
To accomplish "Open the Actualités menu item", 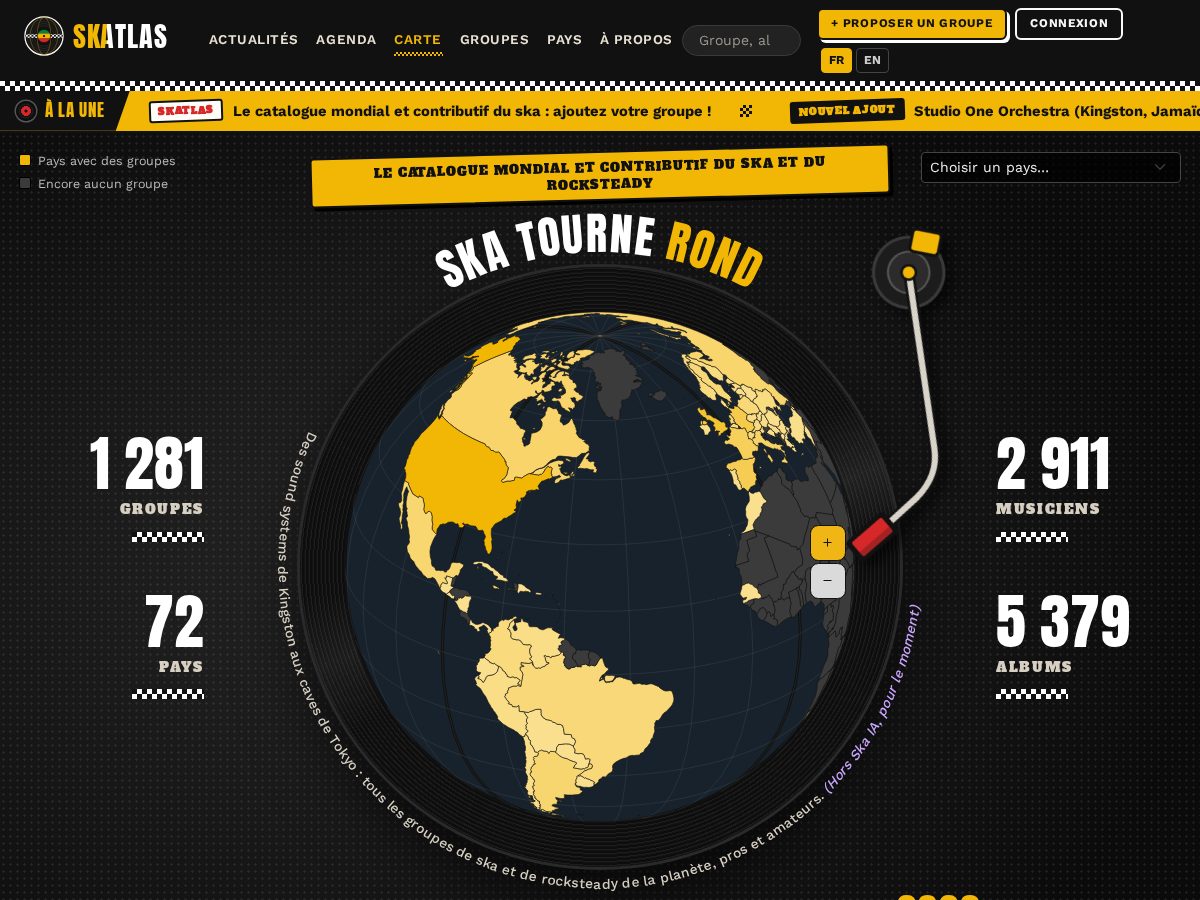I will click(253, 40).
